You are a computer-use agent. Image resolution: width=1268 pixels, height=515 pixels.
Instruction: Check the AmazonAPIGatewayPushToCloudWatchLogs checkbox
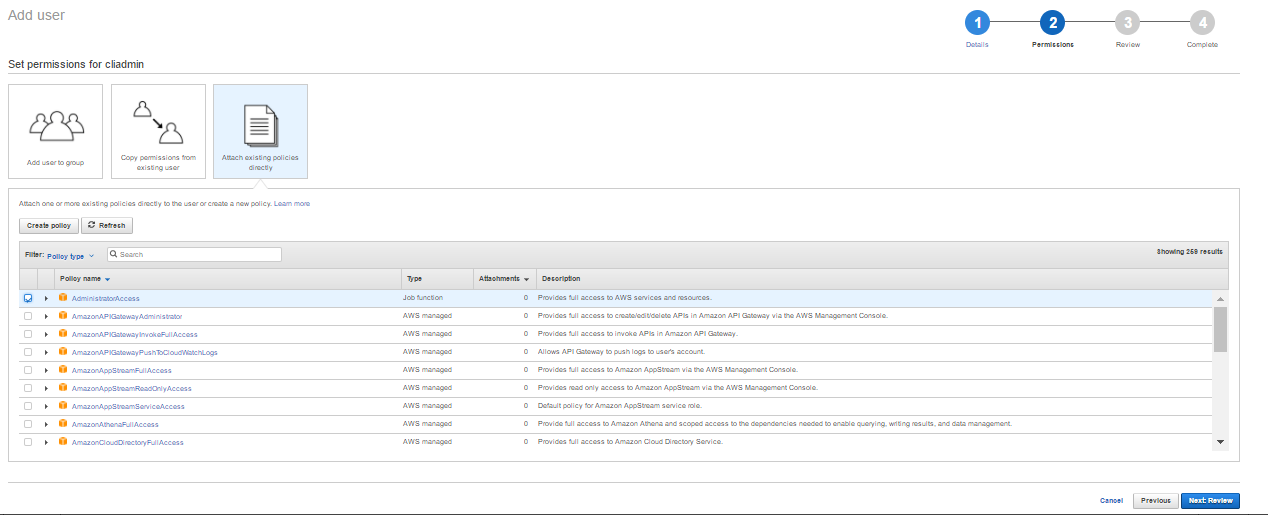28,352
